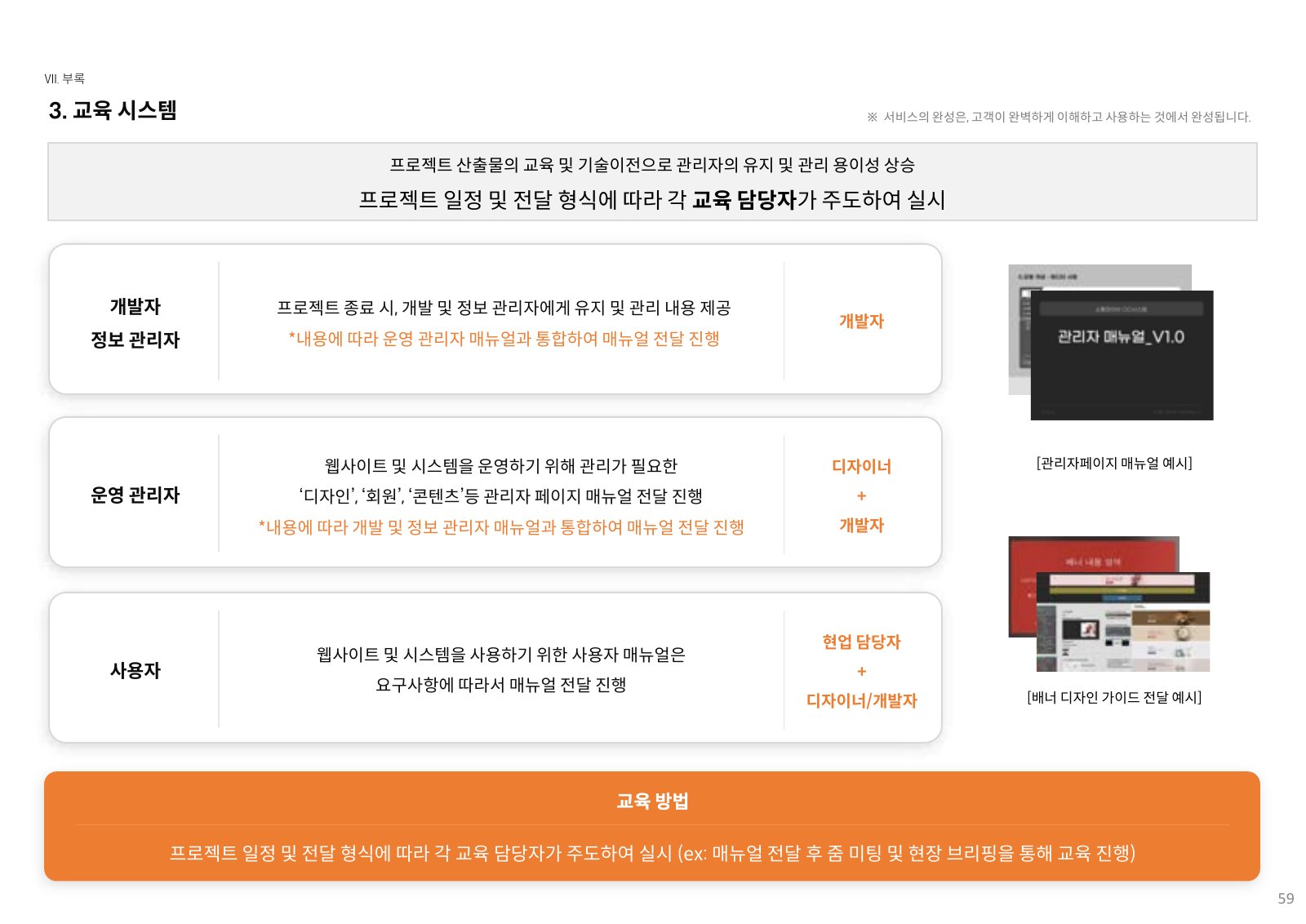Select the '정보 관리자' row title
Screen dimensions: 1306x924
(135, 340)
